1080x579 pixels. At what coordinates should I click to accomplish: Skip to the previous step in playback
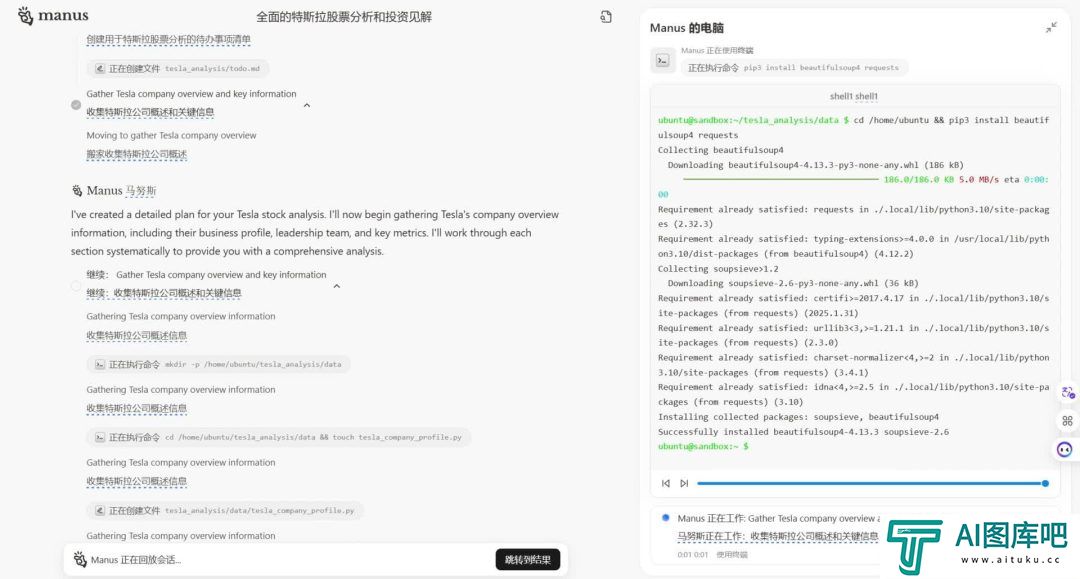[x=665, y=483]
